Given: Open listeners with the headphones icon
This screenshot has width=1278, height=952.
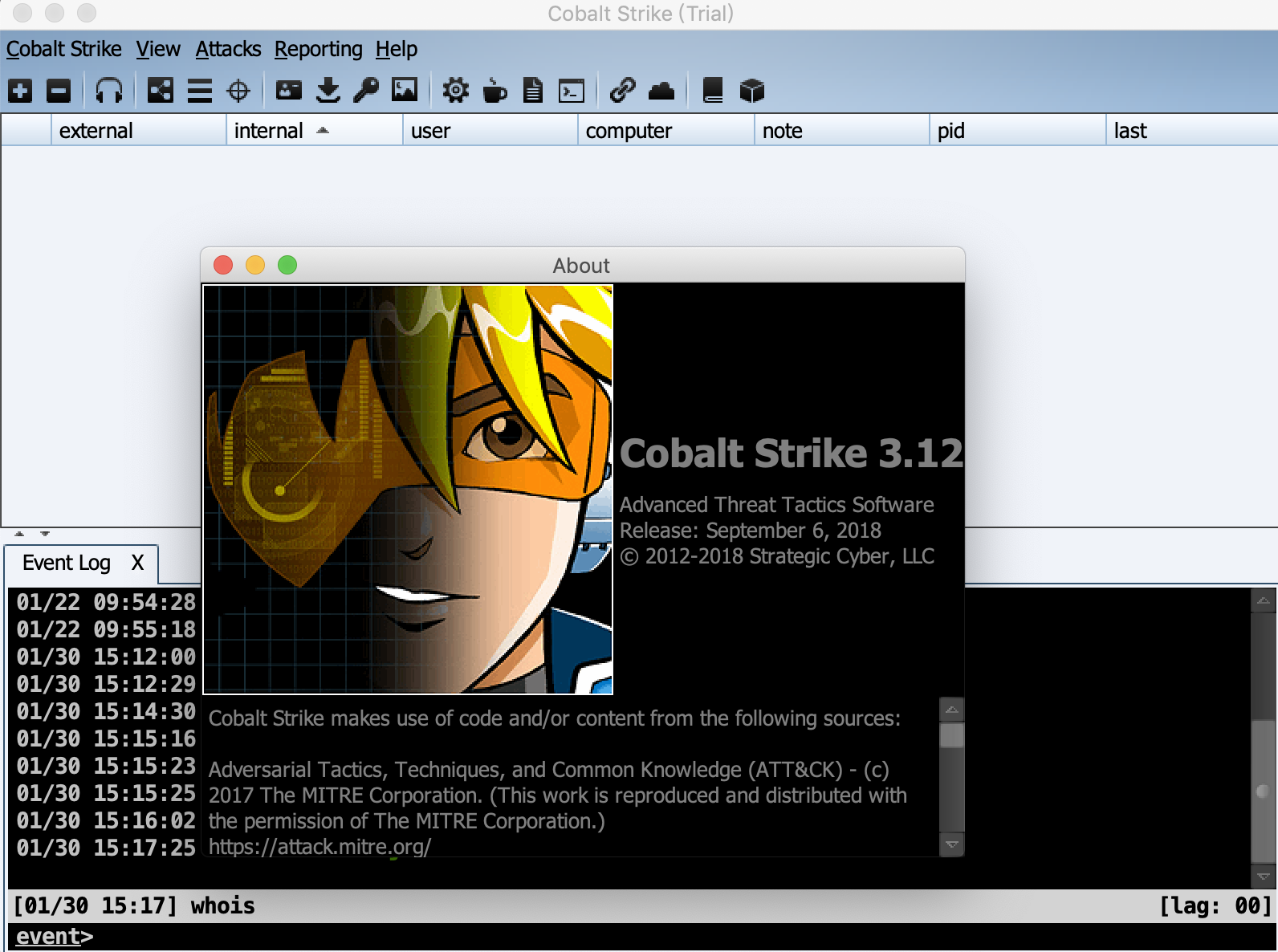Looking at the screenshot, I should [108, 91].
